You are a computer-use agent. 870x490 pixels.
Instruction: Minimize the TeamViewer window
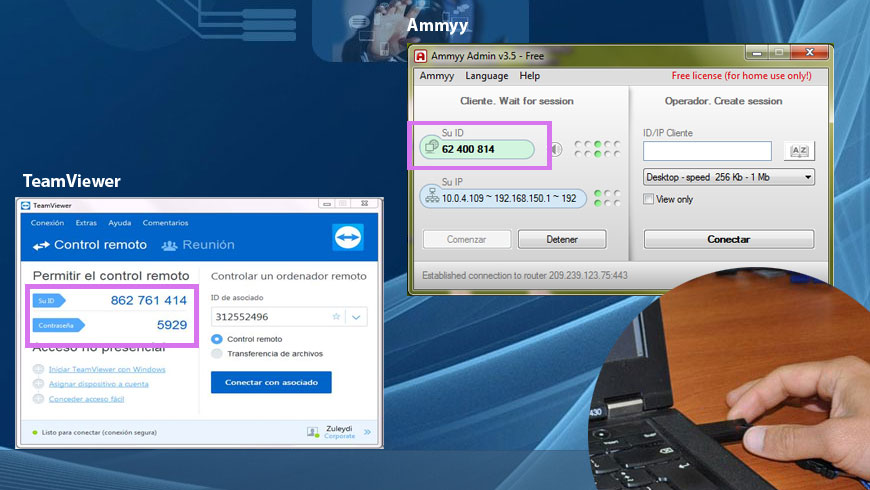(x=327, y=204)
